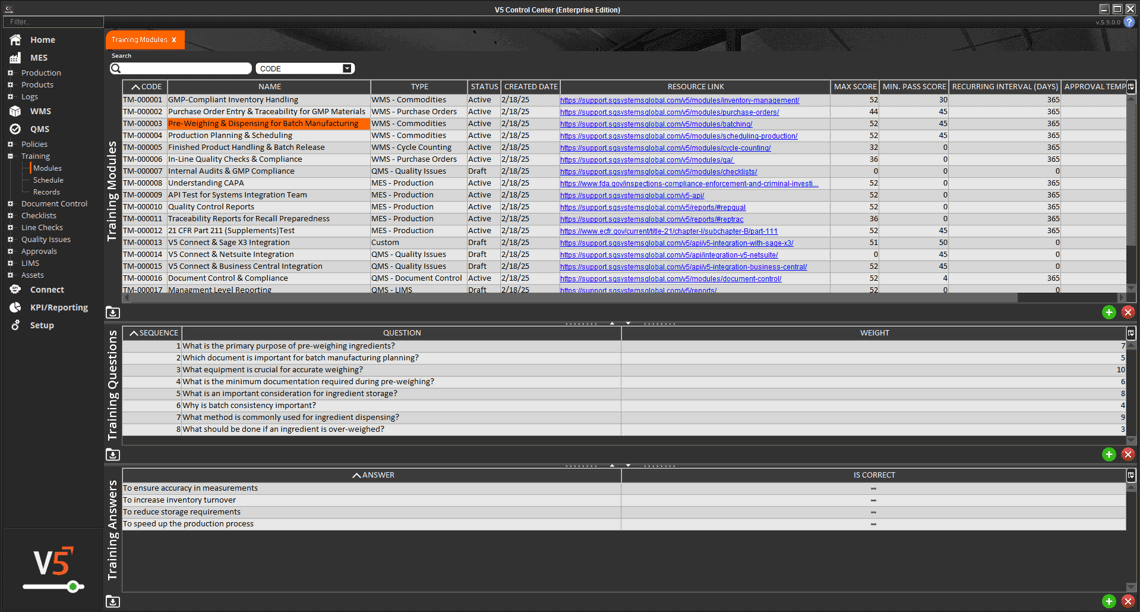Delete the selected training question
The width and height of the screenshot is (1140, 612).
[1128, 454]
